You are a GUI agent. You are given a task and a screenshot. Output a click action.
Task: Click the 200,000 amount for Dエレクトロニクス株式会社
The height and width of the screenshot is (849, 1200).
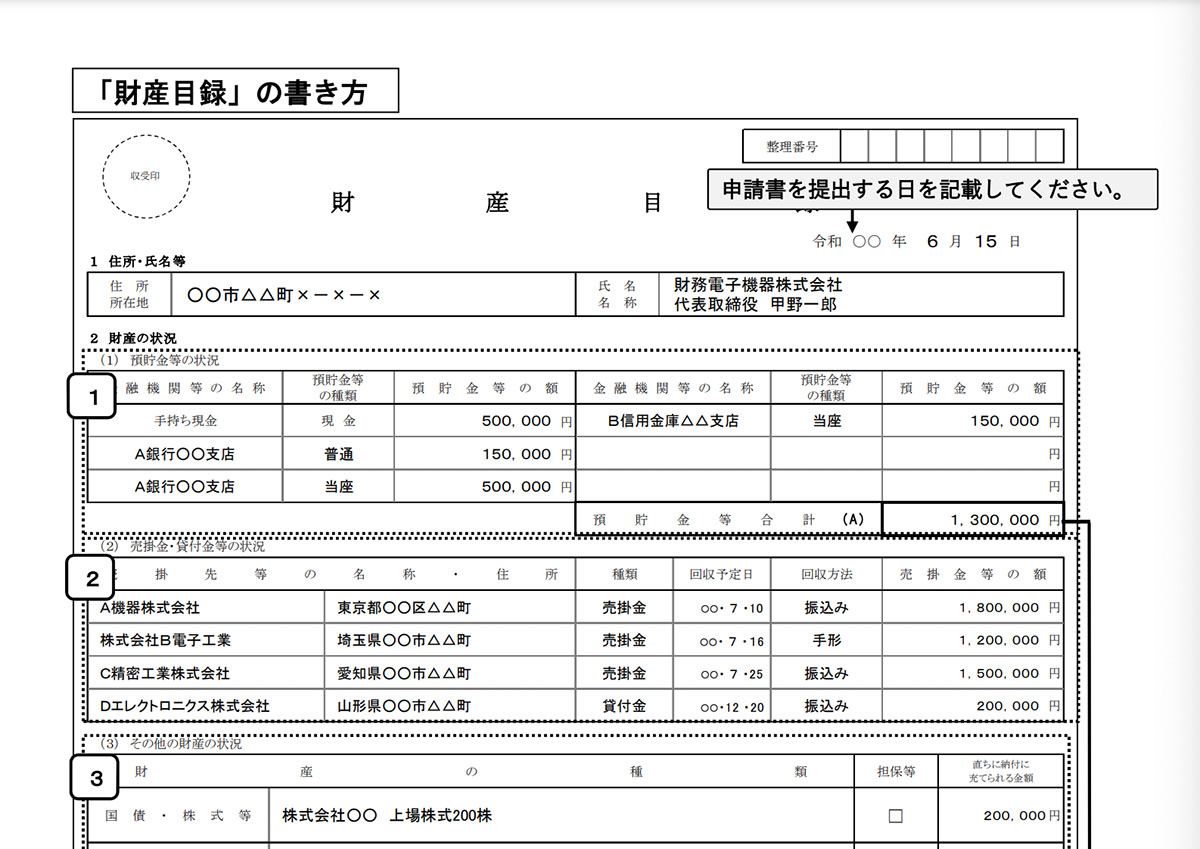1008,706
